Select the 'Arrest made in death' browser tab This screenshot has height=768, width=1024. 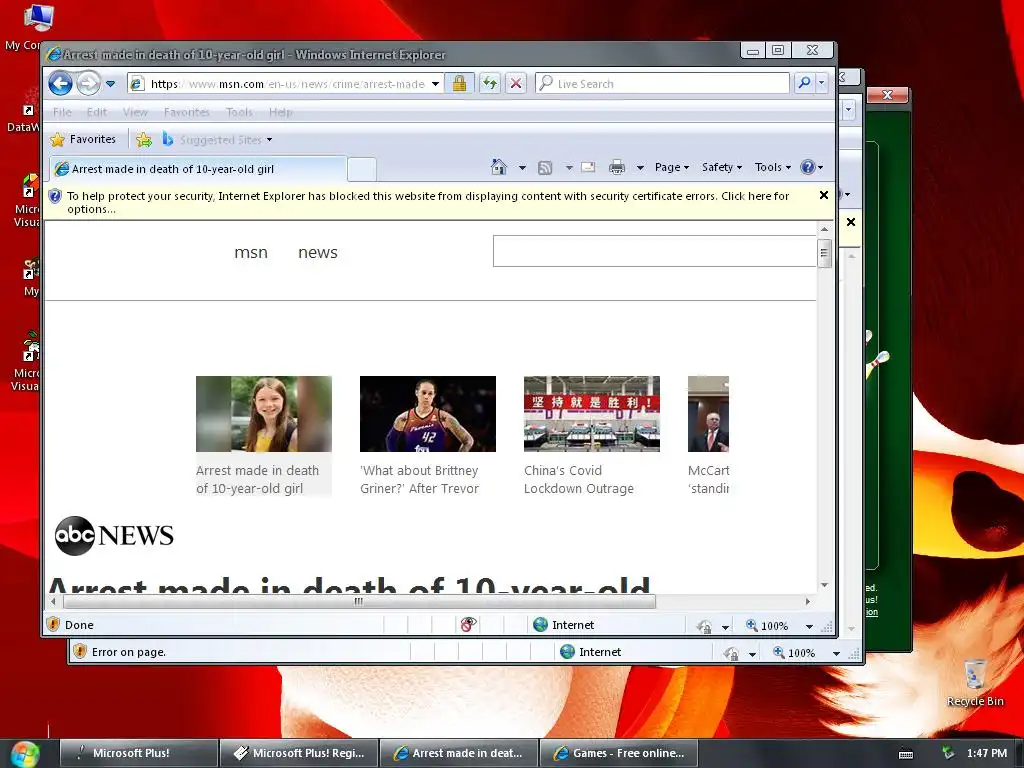pos(197,168)
